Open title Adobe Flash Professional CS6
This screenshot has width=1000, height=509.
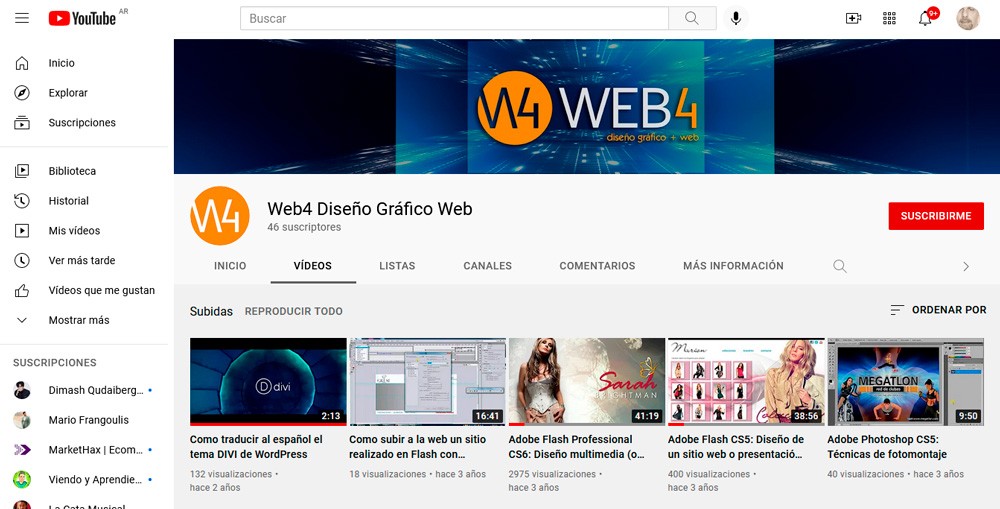[577, 446]
